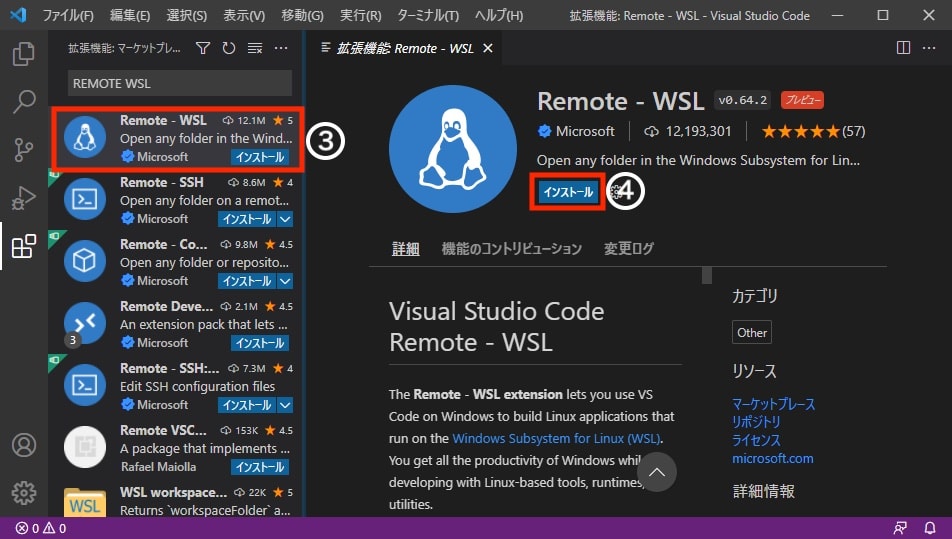Open the Accounts menu icon
The height and width of the screenshot is (539, 952).
click(24, 445)
